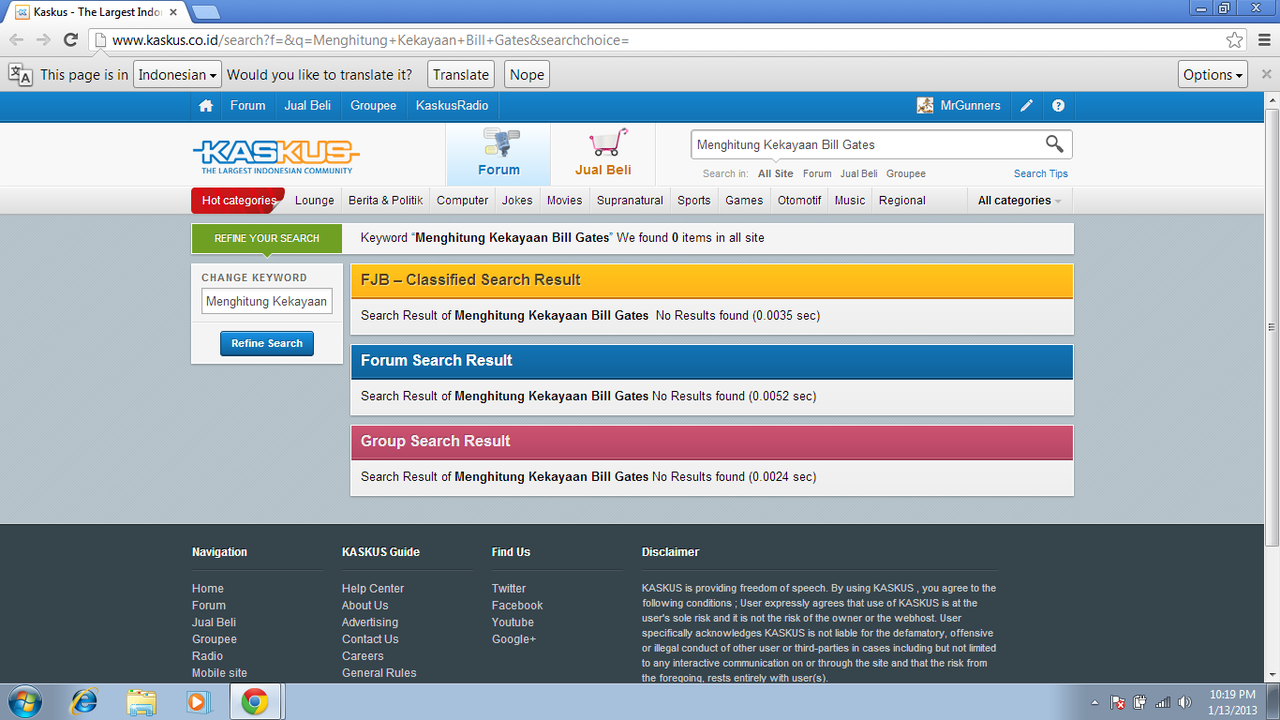The width and height of the screenshot is (1280, 720).
Task: Open the Twitter footer link
Action: click(509, 589)
